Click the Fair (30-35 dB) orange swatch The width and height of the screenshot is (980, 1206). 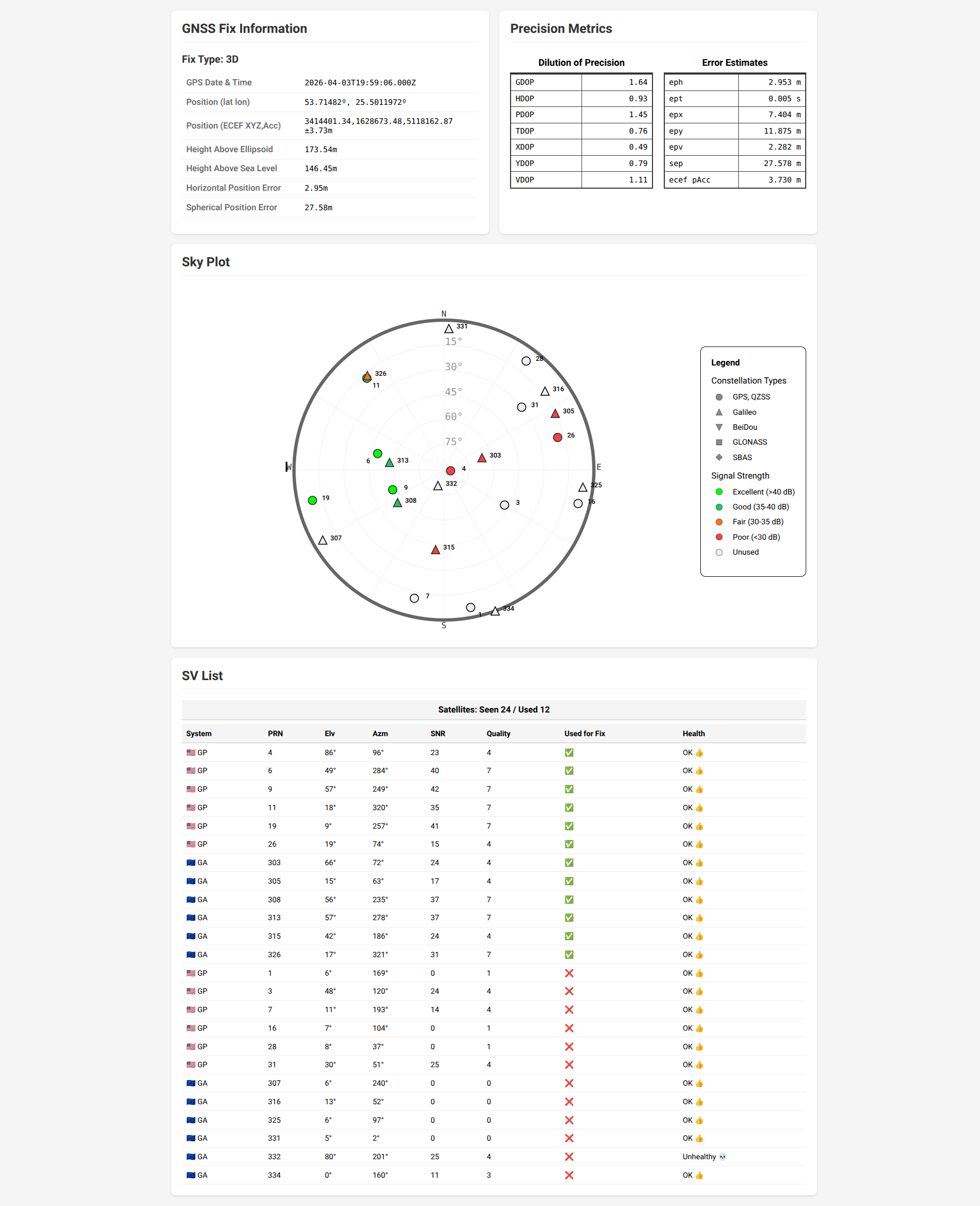tap(719, 521)
